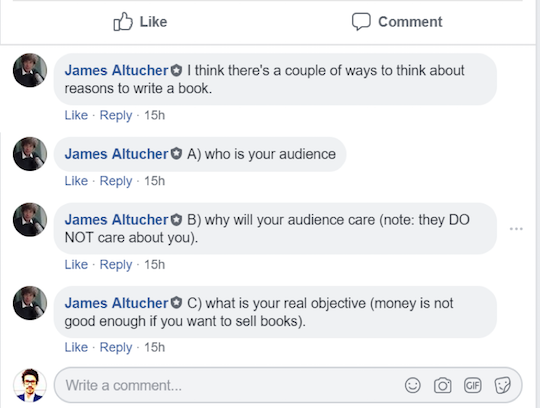Click your own profile avatar beside the comment box

pyautogui.click(x=30, y=385)
